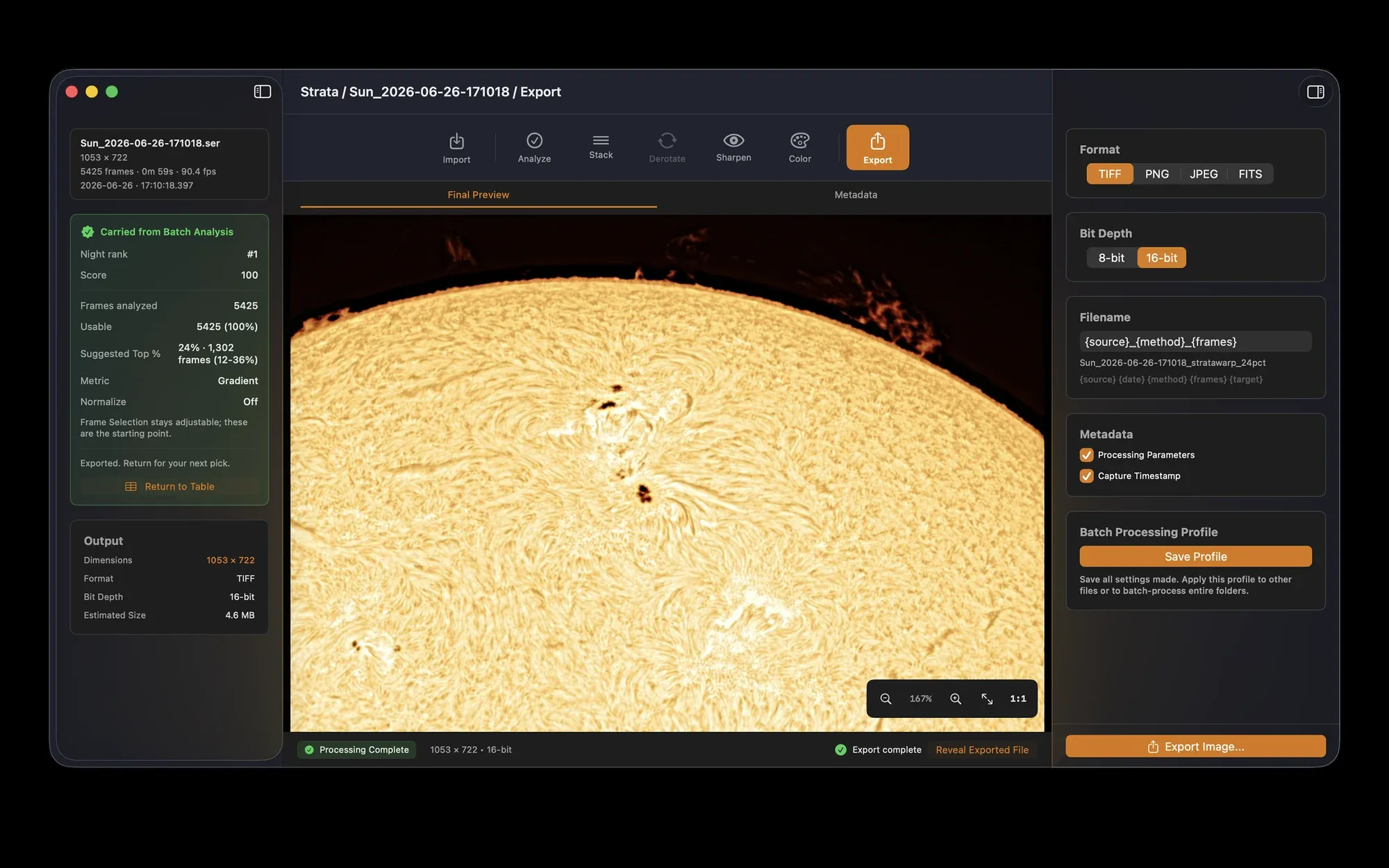Click the output Dimensions 1053 × 722 value
The width and height of the screenshot is (1389, 868).
(x=231, y=560)
